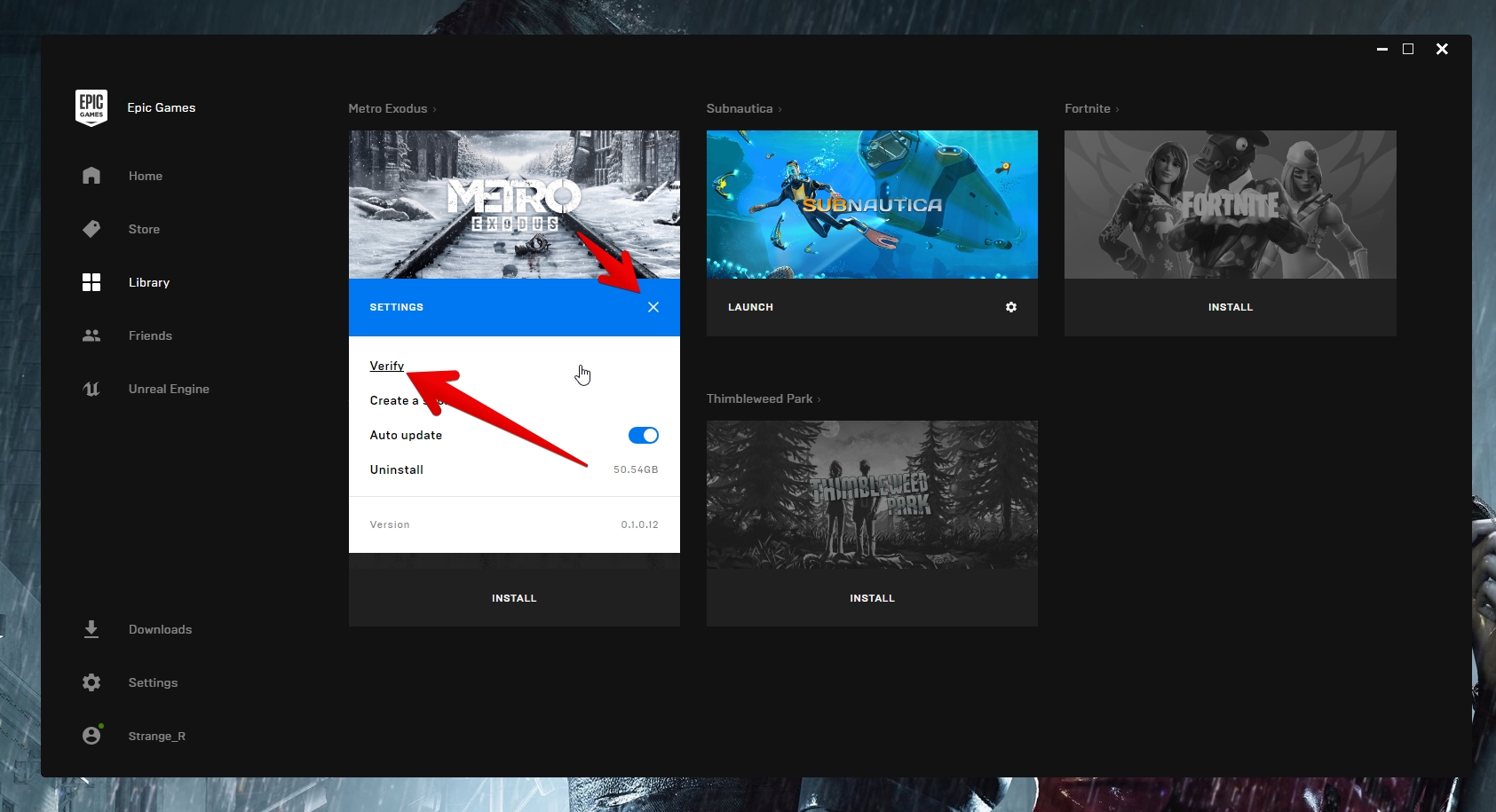This screenshot has height=812, width=1496.
Task: Select the Library grid icon
Action: point(91,282)
